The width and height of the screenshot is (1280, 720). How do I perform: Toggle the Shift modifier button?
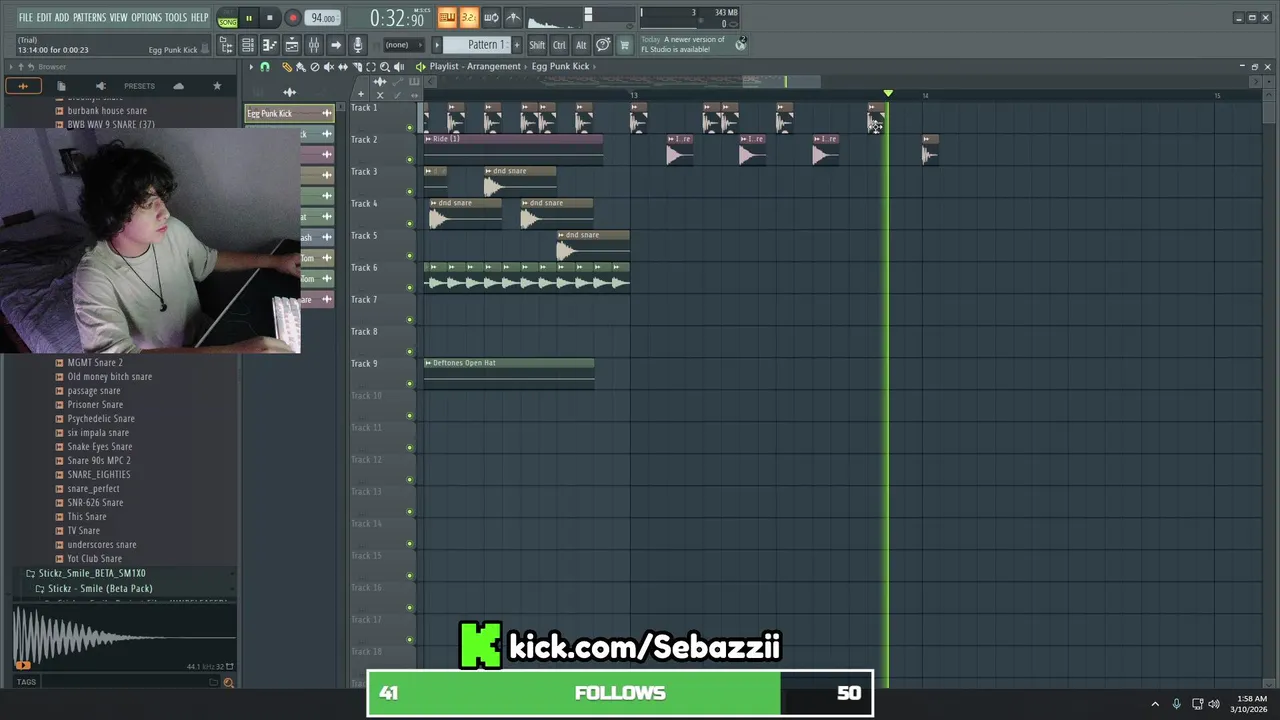[537, 45]
